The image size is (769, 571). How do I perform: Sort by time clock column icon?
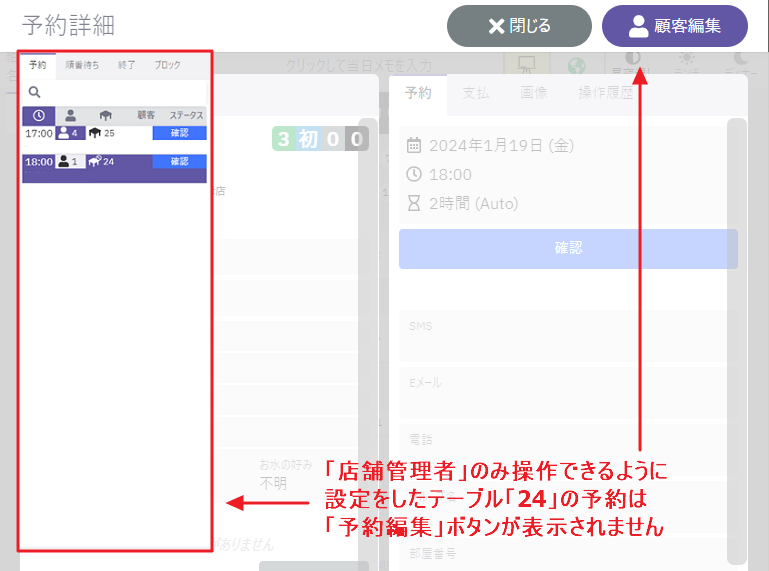[x=39, y=116]
